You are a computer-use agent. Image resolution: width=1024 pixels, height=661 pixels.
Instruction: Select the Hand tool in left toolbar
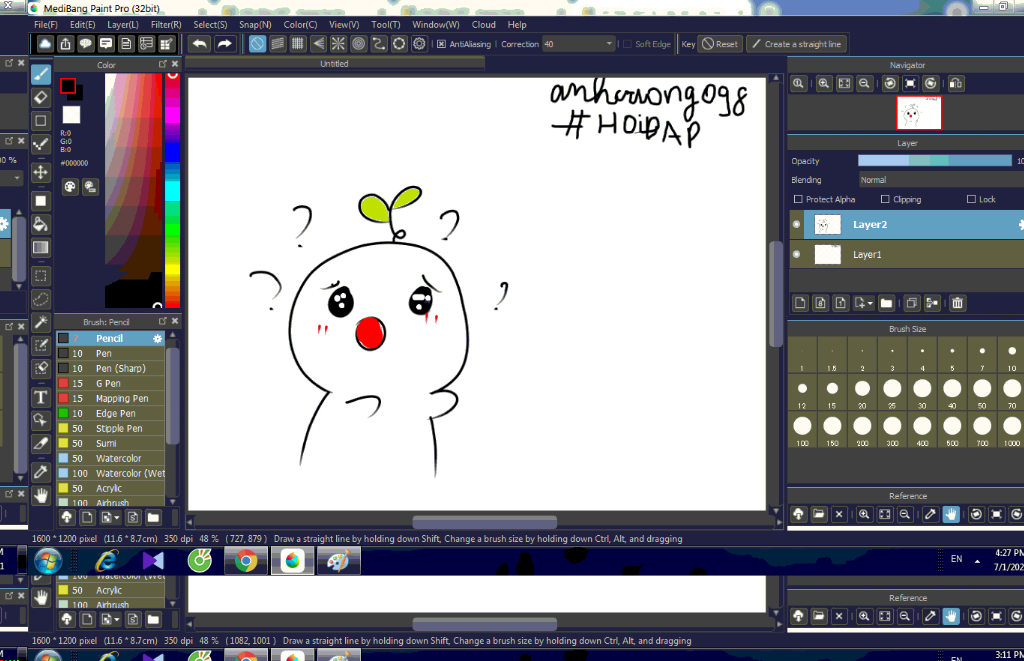click(40, 496)
